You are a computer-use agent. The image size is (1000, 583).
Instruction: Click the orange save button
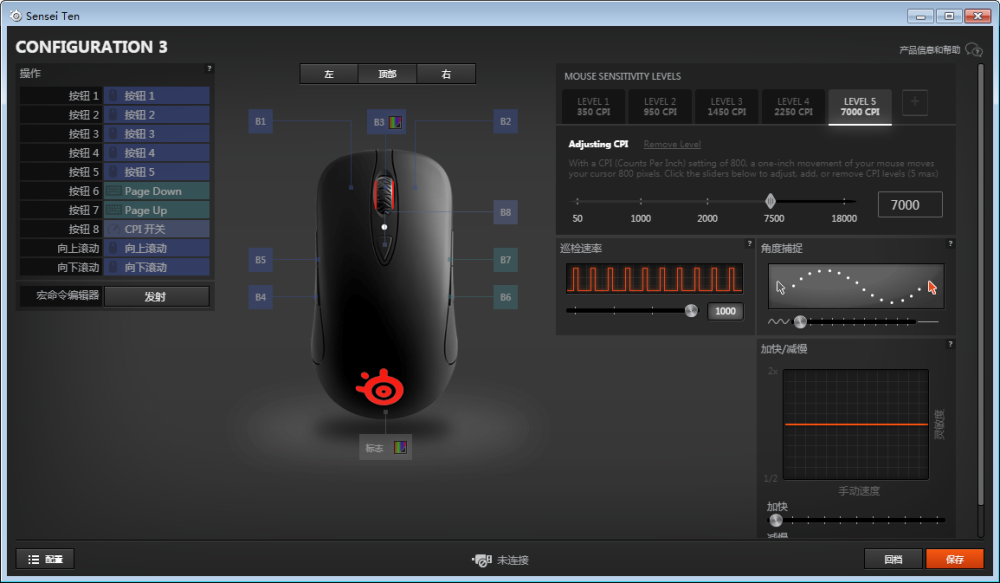(x=955, y=559)
